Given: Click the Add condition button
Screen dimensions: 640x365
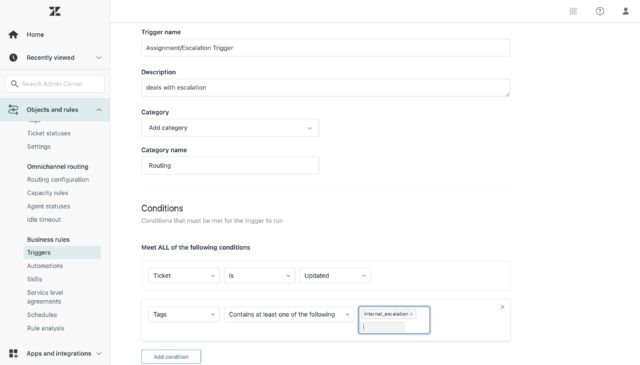Looking at the screenshot, I should click(x=171, y=357).
